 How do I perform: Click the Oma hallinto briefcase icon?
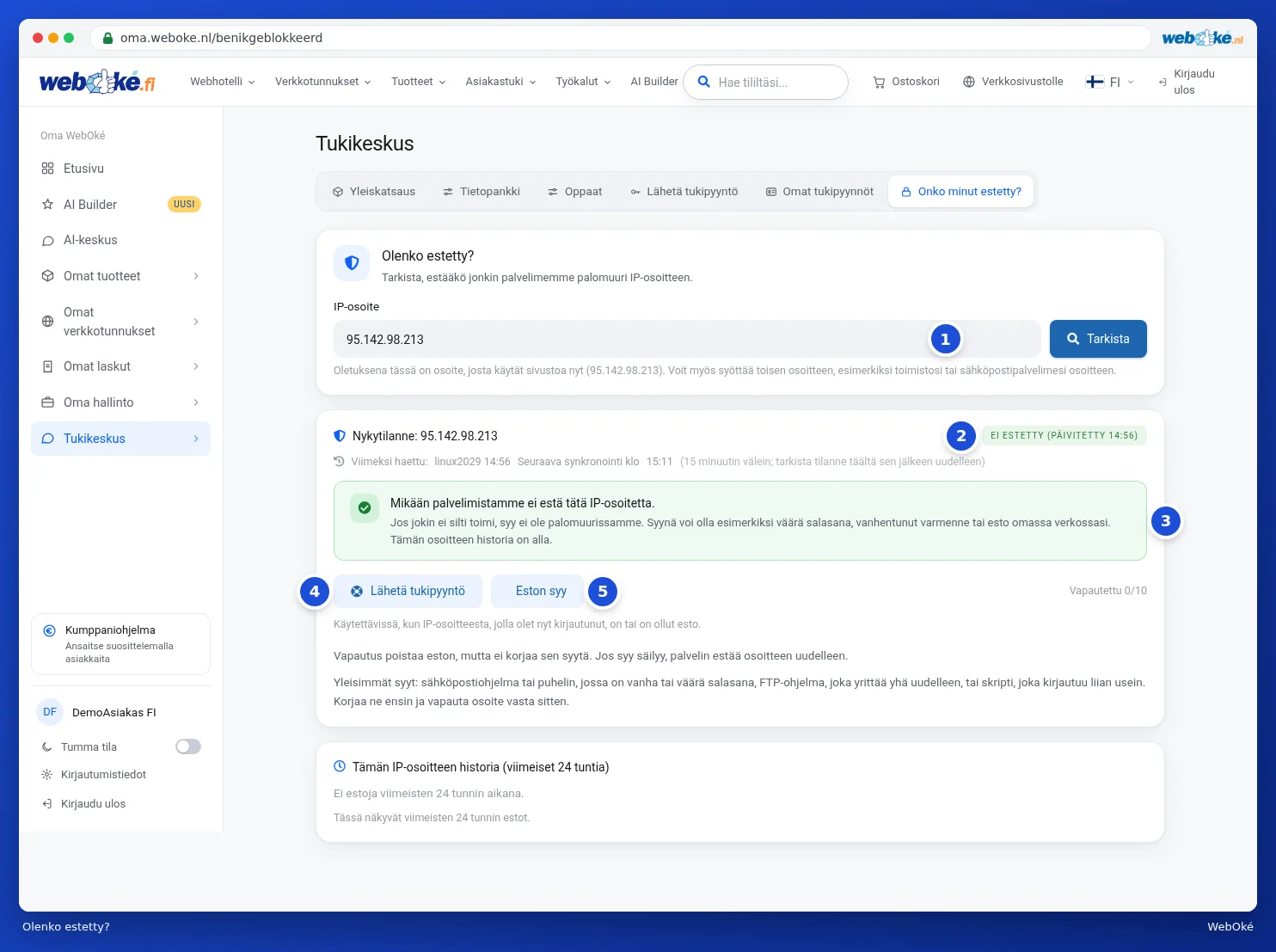(x=48, y=402)
